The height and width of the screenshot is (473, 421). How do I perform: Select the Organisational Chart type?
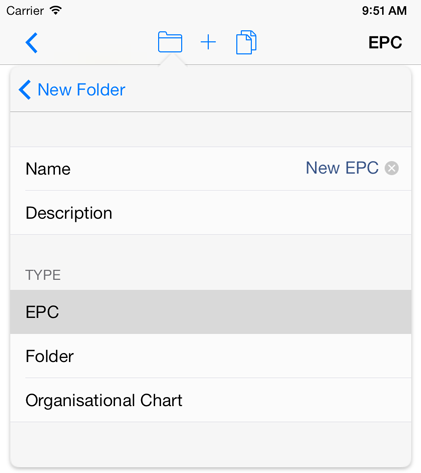coord(211,400)
